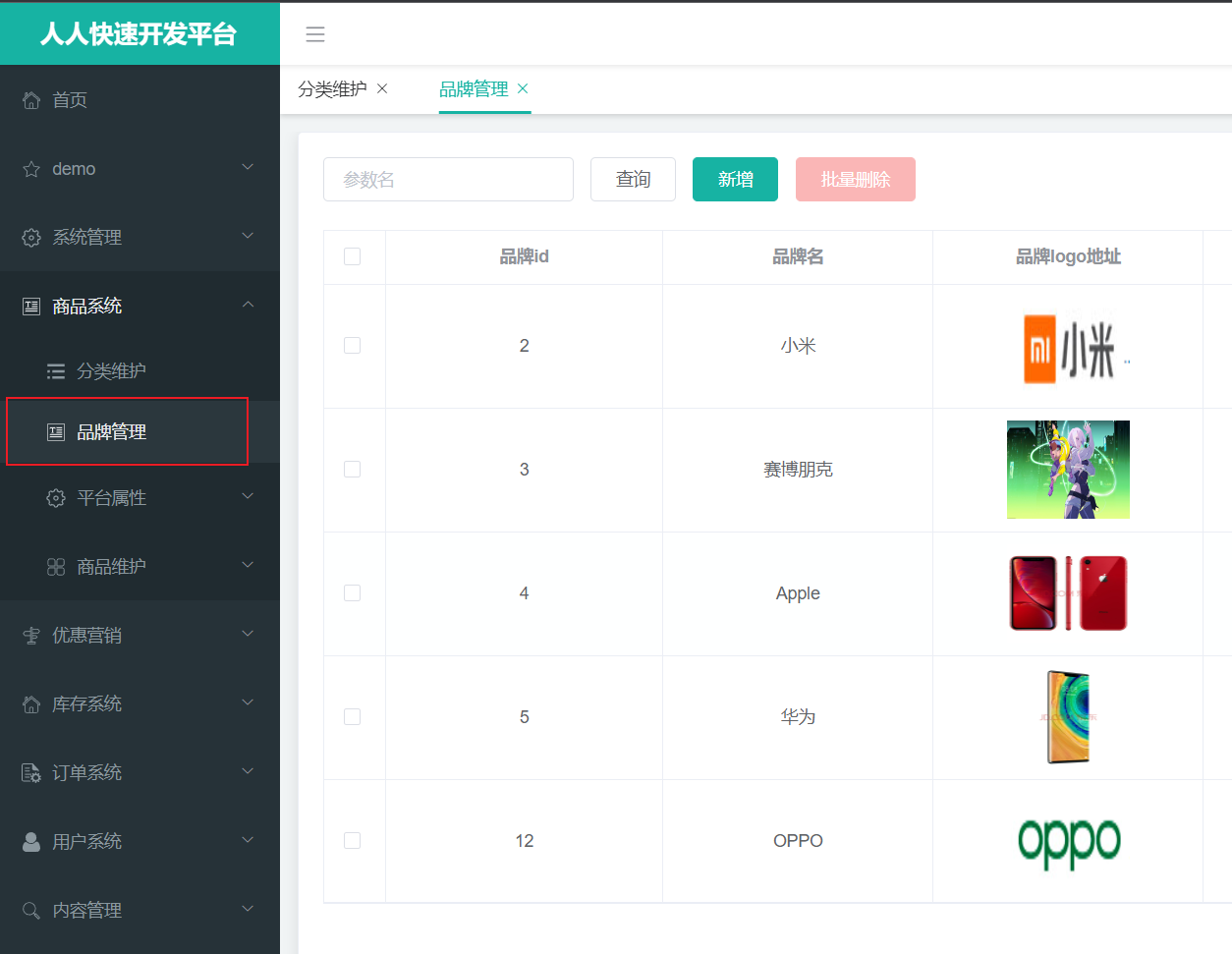Collapse the 商品系统 menu chevron
This screenshot has width=1232, height=954.
[x=248, y=305]
